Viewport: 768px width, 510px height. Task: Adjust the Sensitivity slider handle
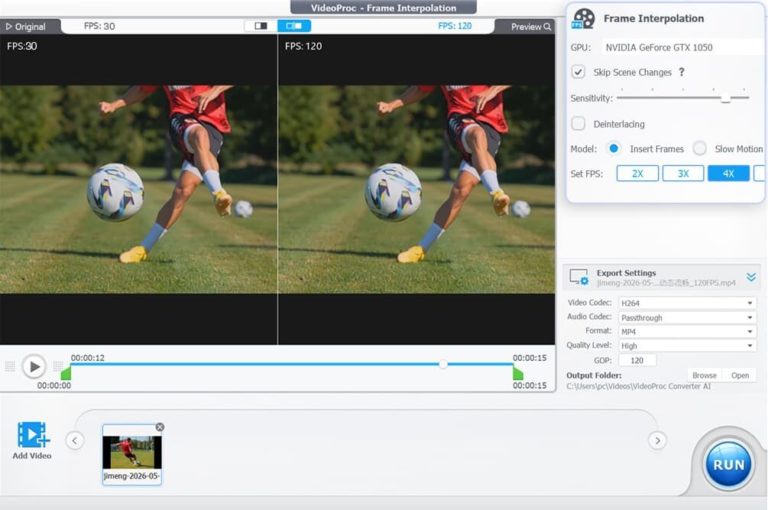(726, 98)
